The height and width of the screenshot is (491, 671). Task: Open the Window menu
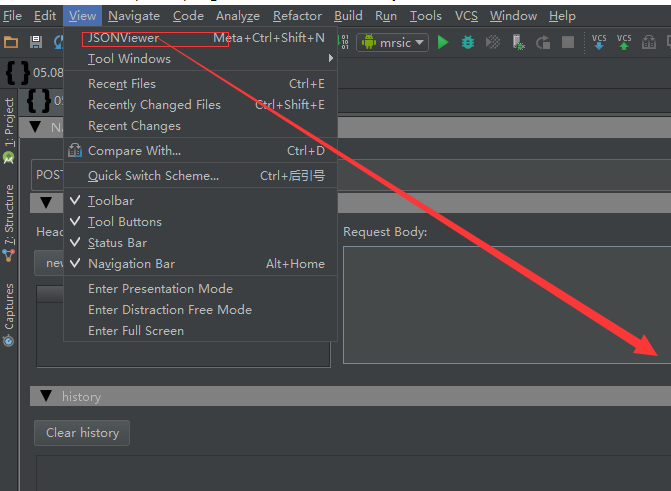[514, 16]
